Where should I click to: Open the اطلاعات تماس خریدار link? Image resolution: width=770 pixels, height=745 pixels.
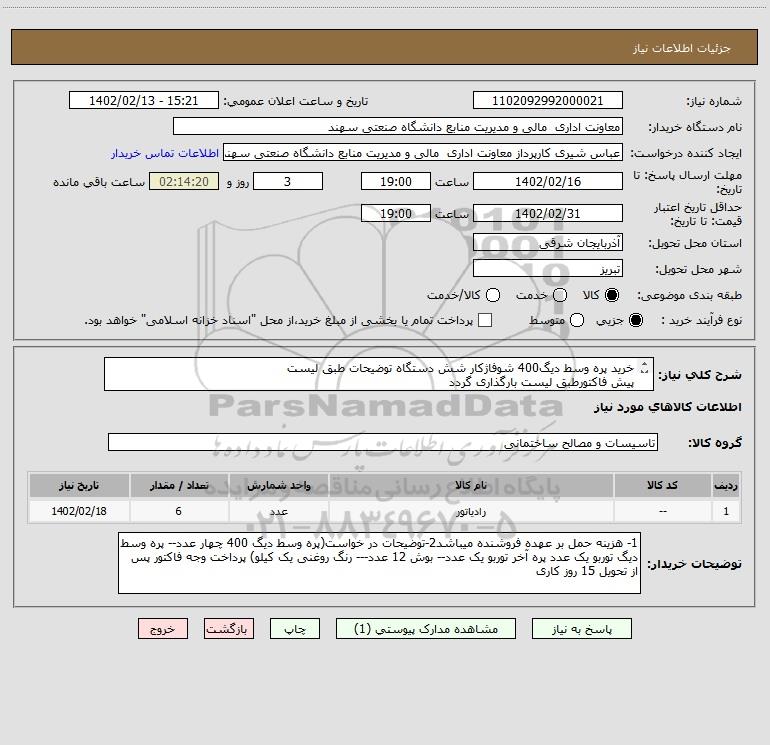(165, 153)
